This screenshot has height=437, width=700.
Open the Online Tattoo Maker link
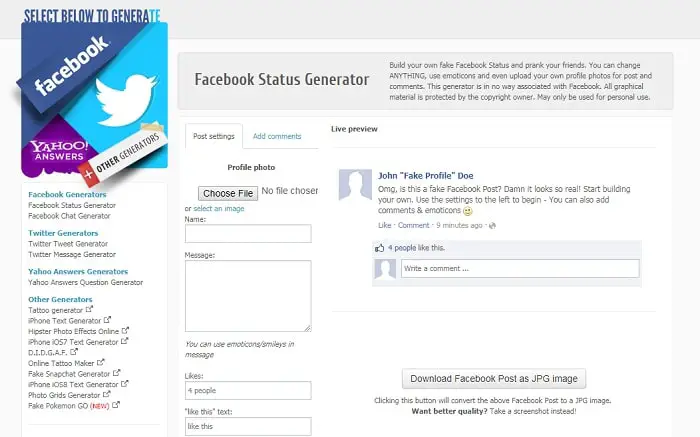pos(61,363)
